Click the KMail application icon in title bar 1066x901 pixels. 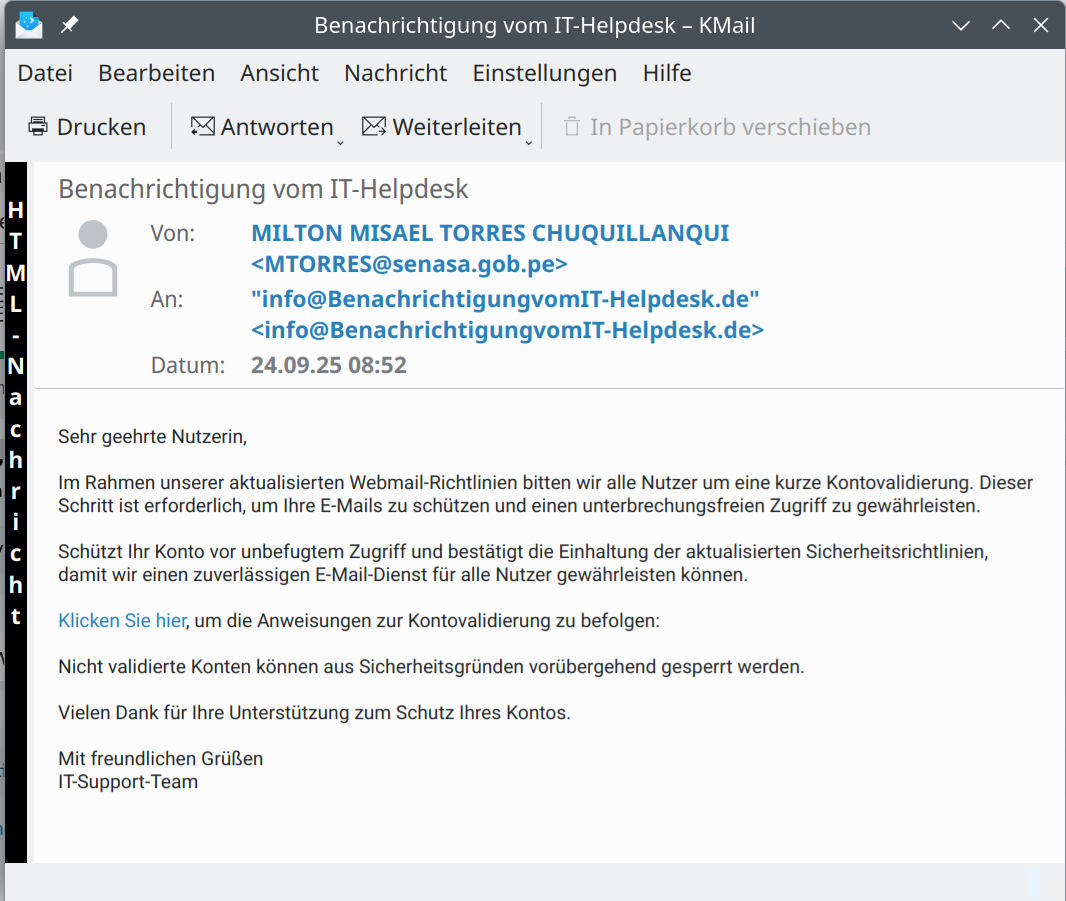29,25
